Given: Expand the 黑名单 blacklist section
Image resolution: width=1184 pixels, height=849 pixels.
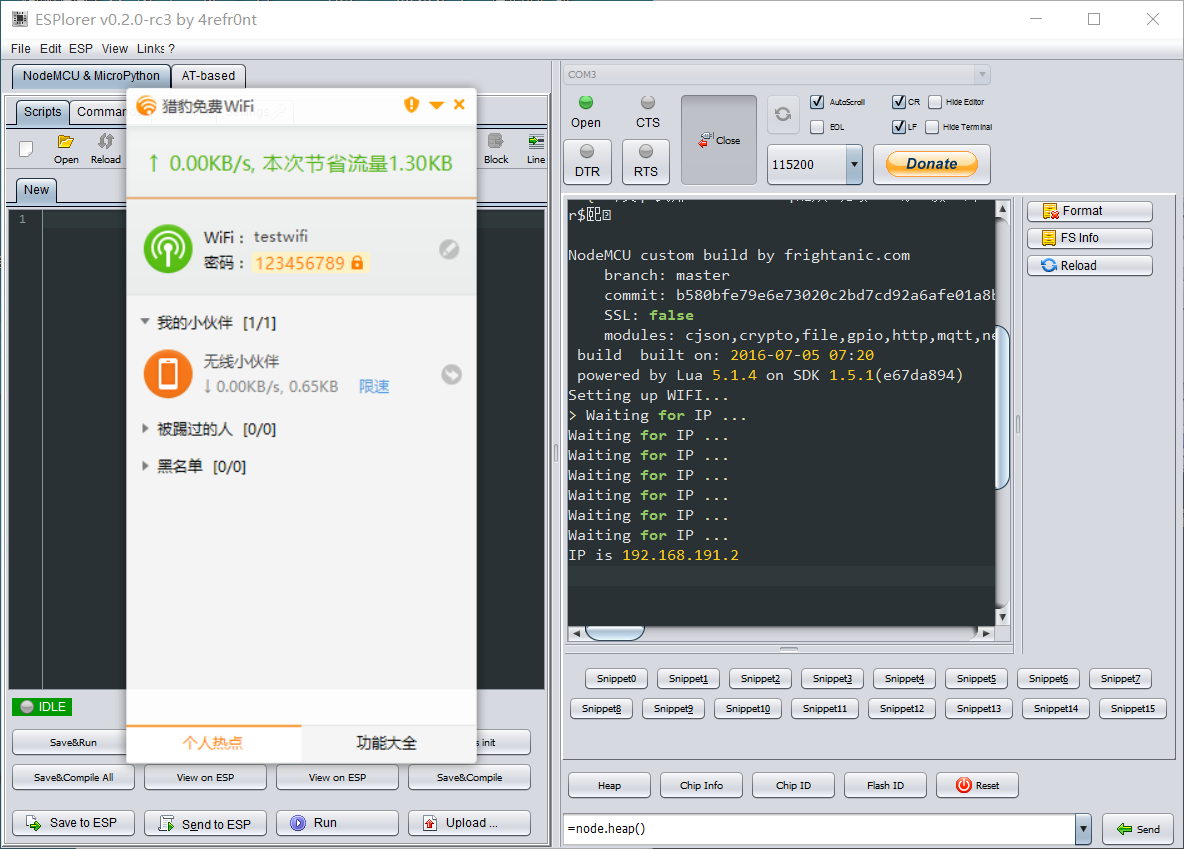Looking at the screenshot, I should tap(147, 467).
